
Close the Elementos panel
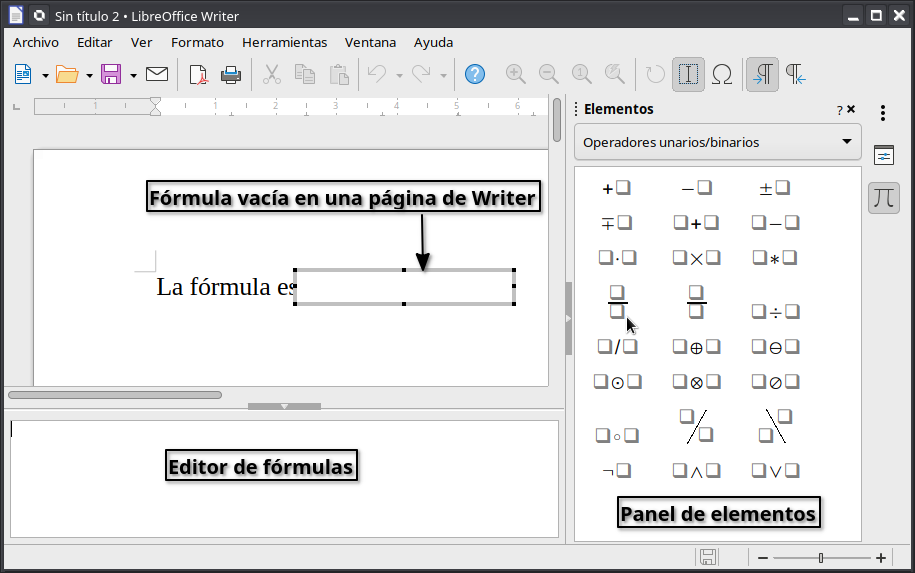[x=851, y=109]
